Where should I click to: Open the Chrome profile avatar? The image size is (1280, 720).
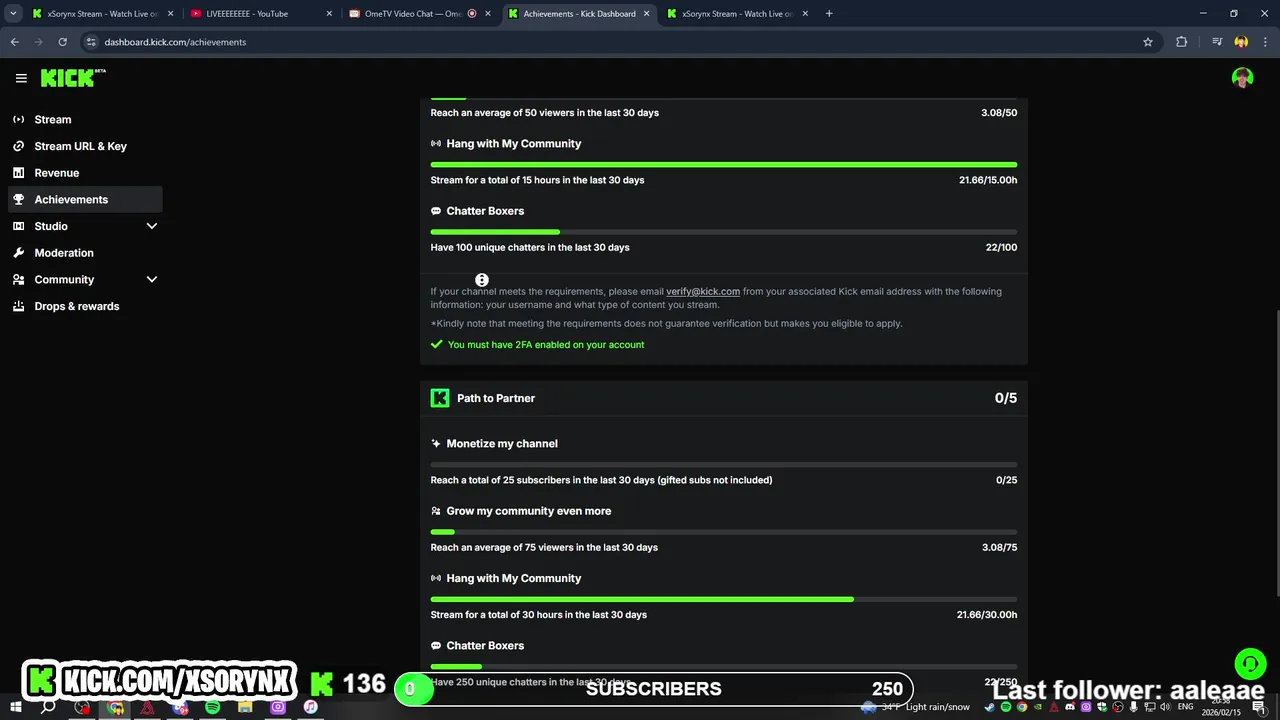[x=1241, y=42]
